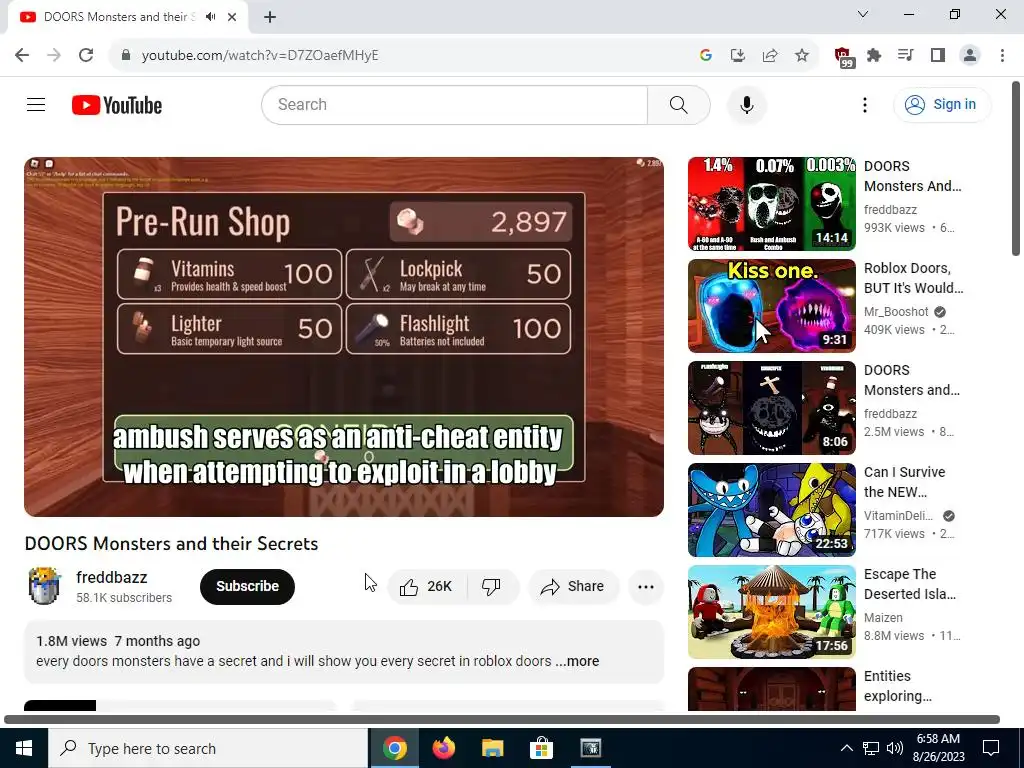
Task: Open volume control in system tray
Action: pos(895,748)
